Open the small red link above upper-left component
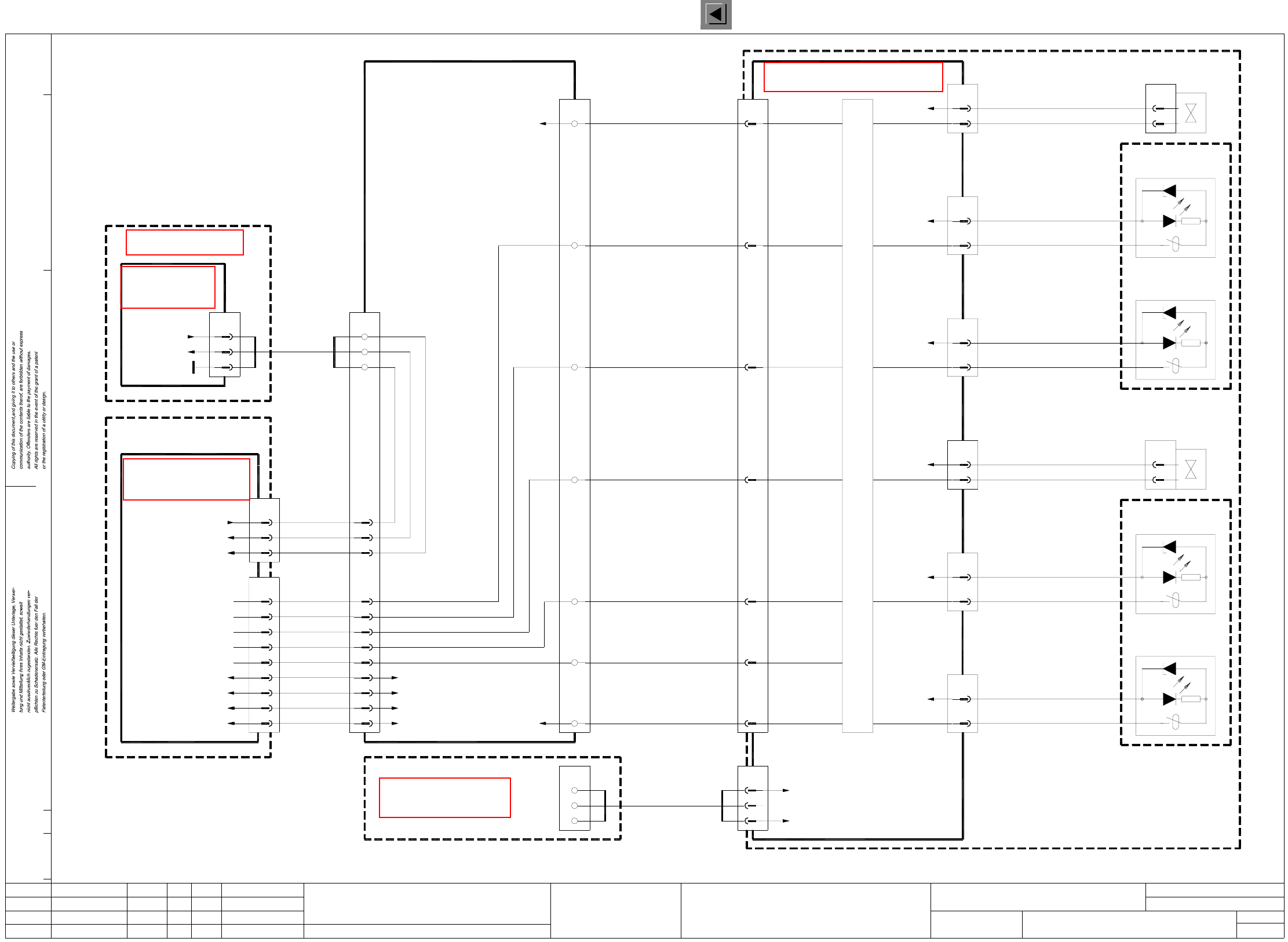The image size is (1288, 942). tap(184, 242)
